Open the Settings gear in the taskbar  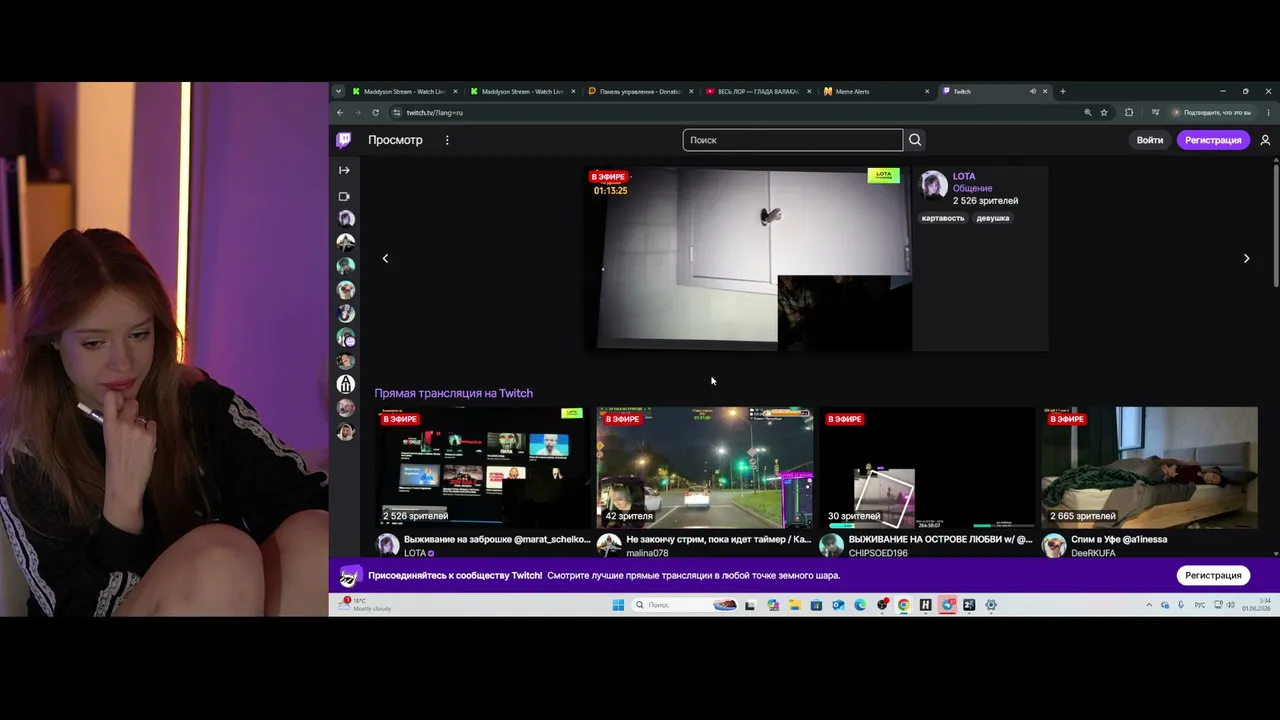coord(991,605)
